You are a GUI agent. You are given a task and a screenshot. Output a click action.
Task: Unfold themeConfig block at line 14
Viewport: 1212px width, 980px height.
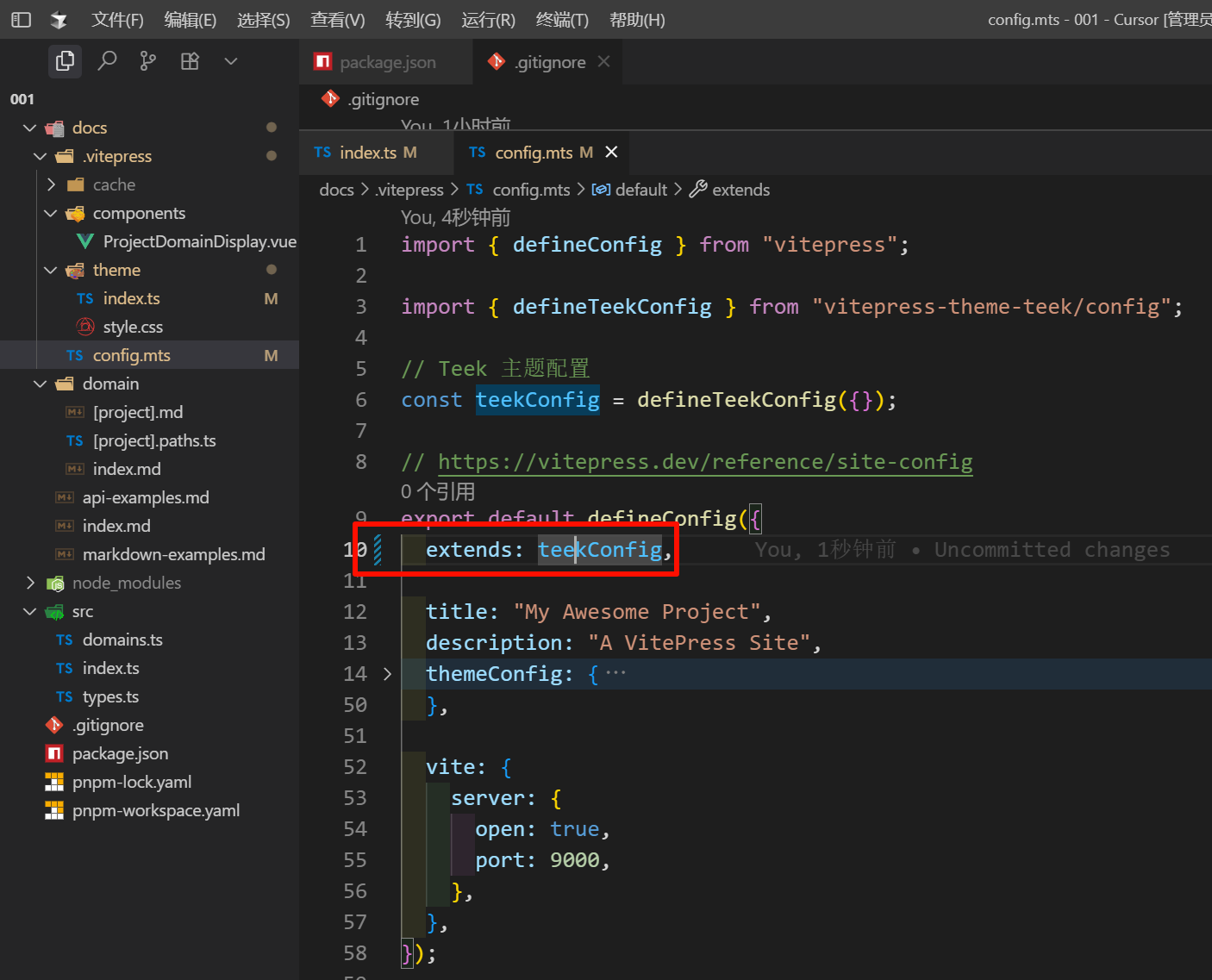(x=387, y=674)
